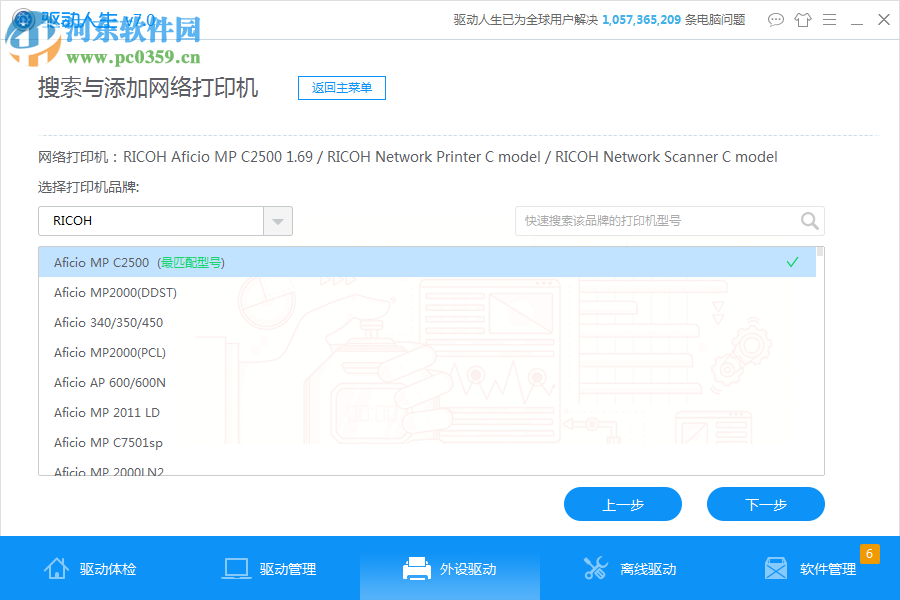This screenshot has height=600, width=900.
Task: Open the printer brand dropdown arrow
Action: point(277,221)
